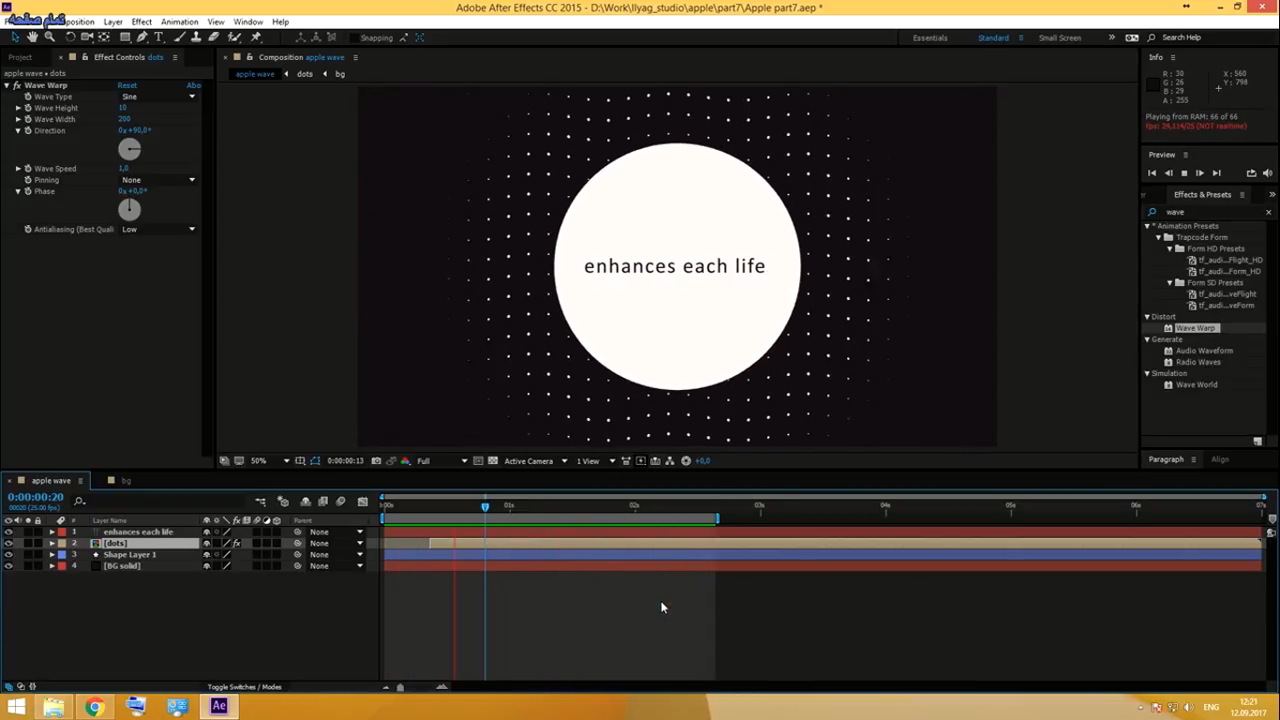Hide the BG solid layer

(9, 566)
